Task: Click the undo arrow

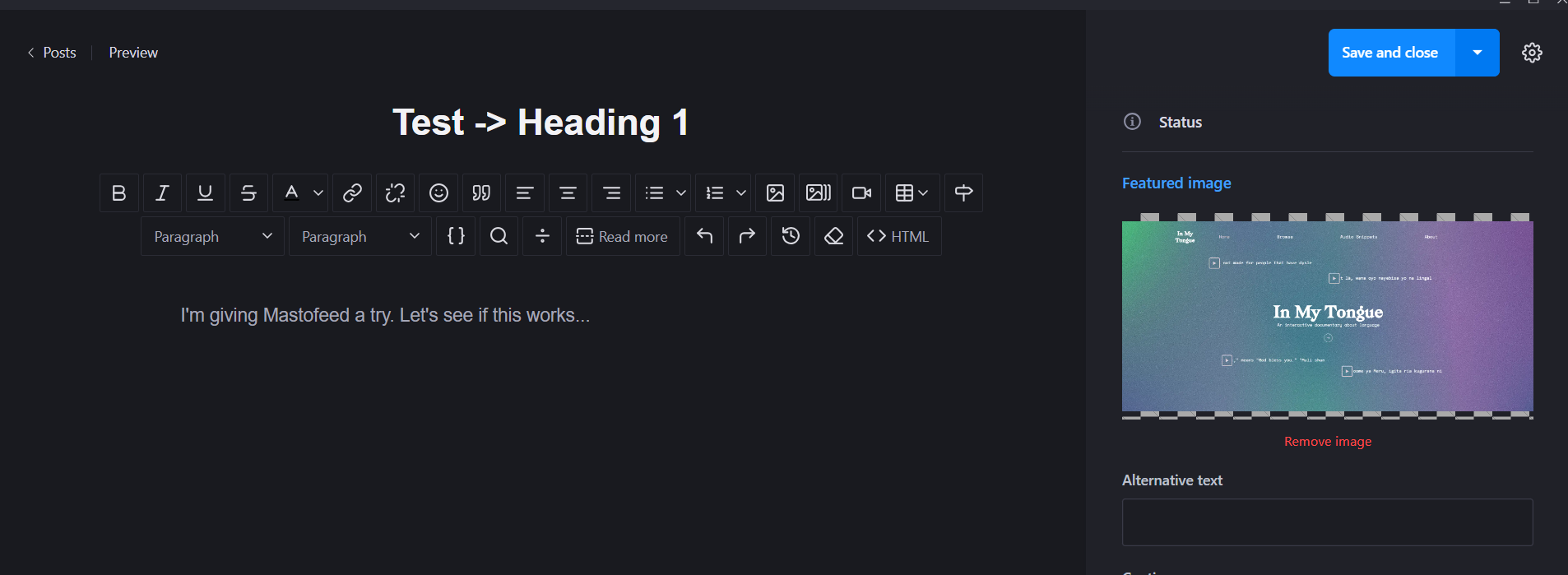Action: (x=704, y=236)
